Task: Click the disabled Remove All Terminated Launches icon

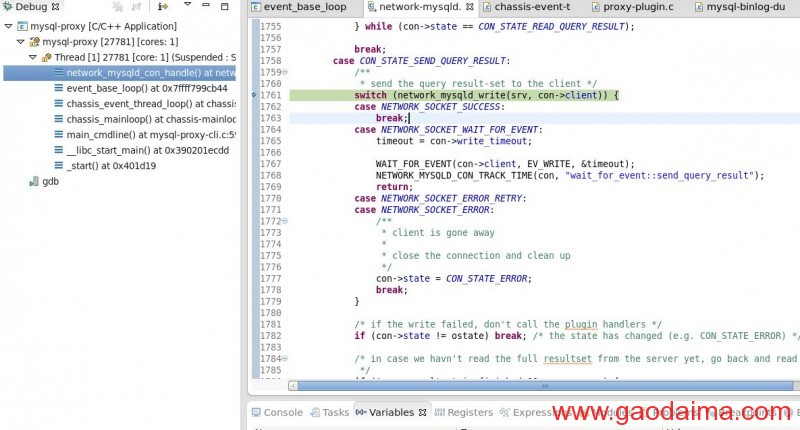Action: click(x=118, y=6)
